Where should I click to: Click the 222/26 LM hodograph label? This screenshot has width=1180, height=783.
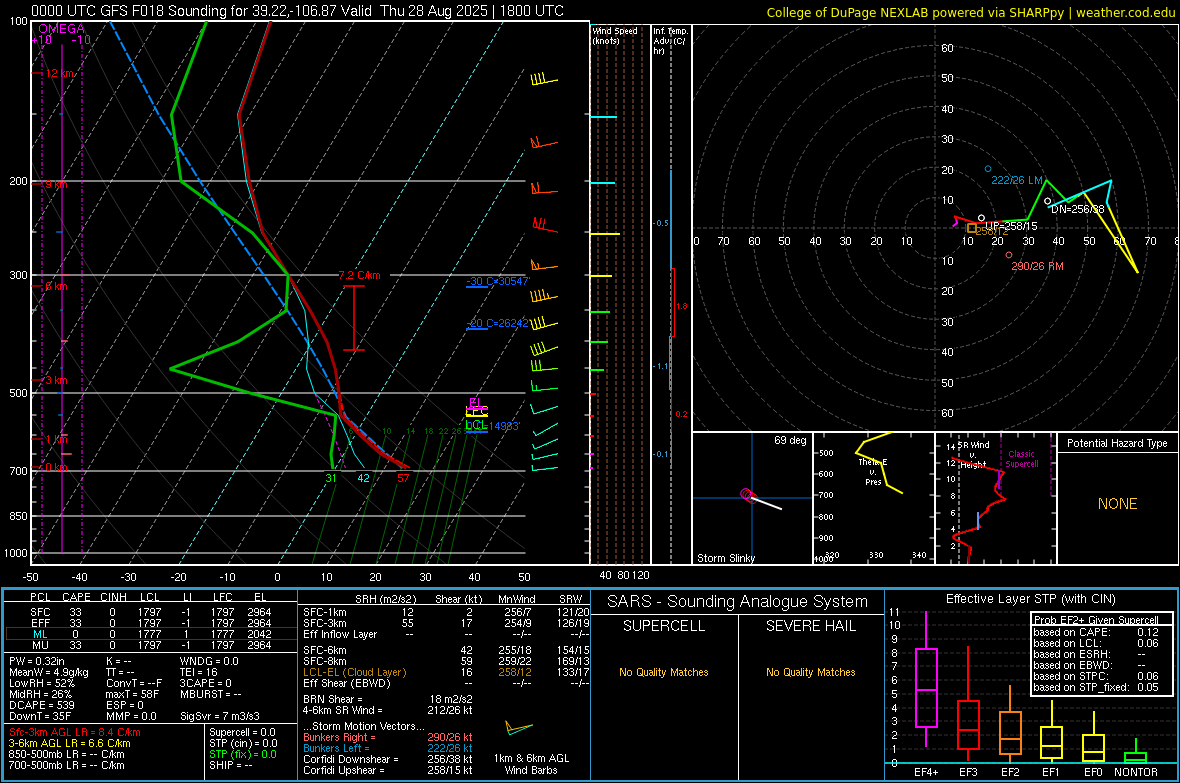[x=1017, y=180]
